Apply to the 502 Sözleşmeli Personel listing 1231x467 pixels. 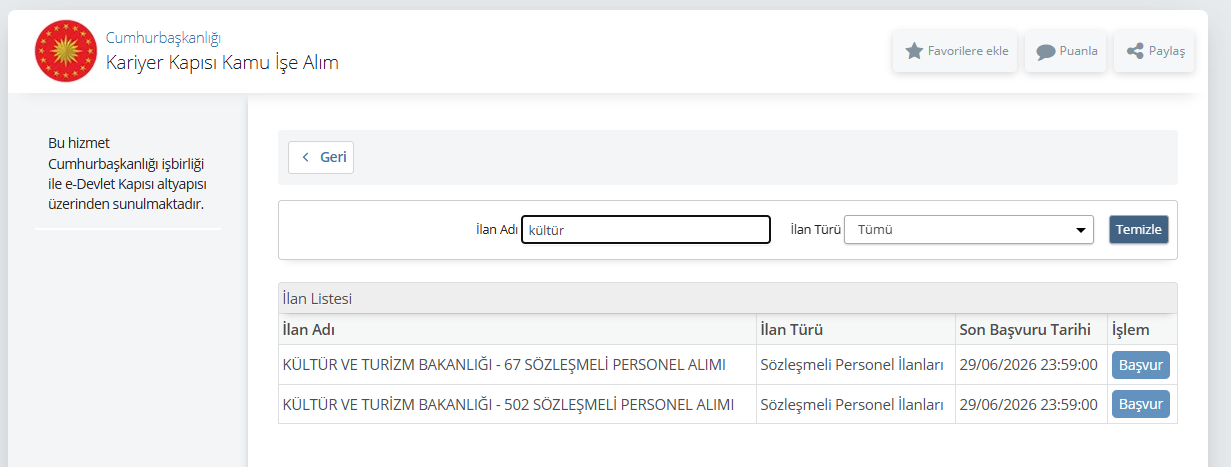1141,404
